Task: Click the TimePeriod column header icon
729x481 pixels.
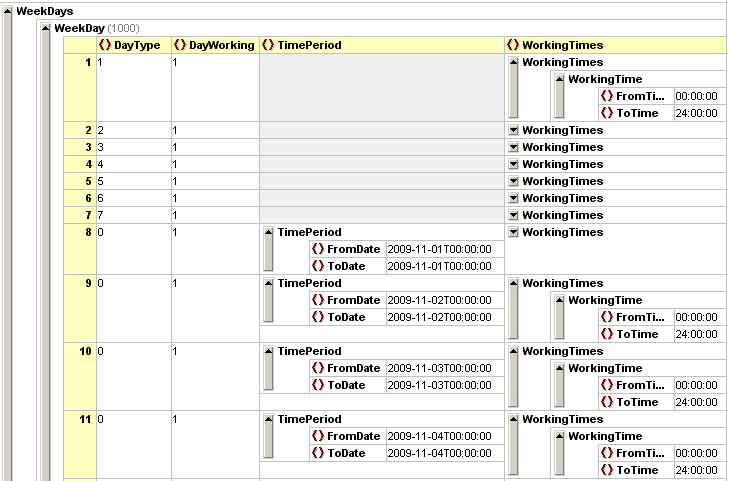Action: (267, 45)
